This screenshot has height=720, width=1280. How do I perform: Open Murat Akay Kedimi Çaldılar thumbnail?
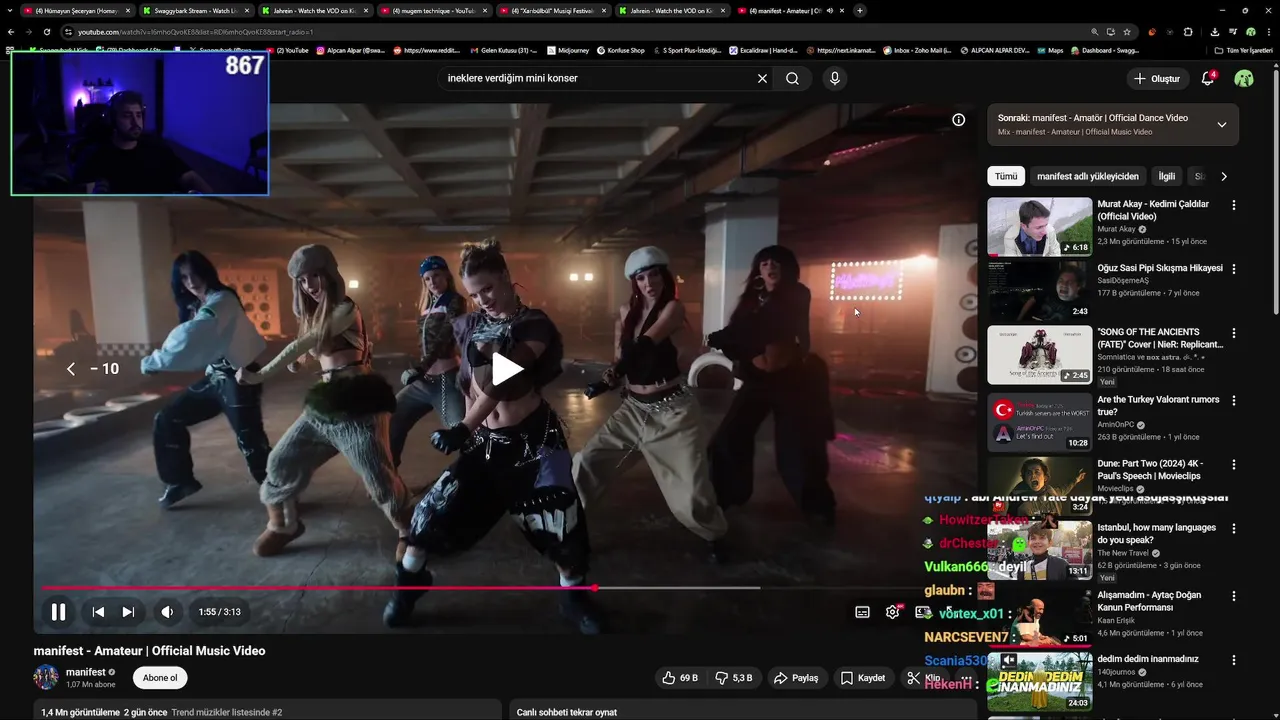tap(1040, 227)
